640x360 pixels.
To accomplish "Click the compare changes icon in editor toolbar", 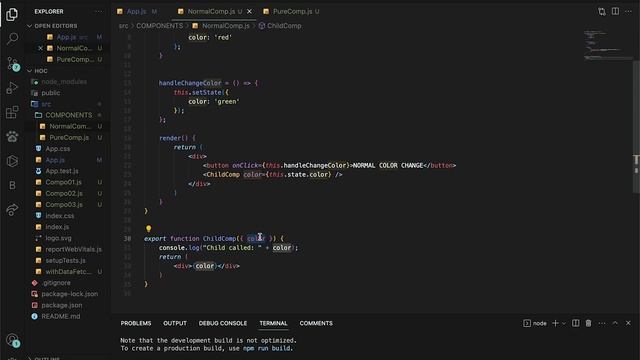I will click(x=602, y=11).
